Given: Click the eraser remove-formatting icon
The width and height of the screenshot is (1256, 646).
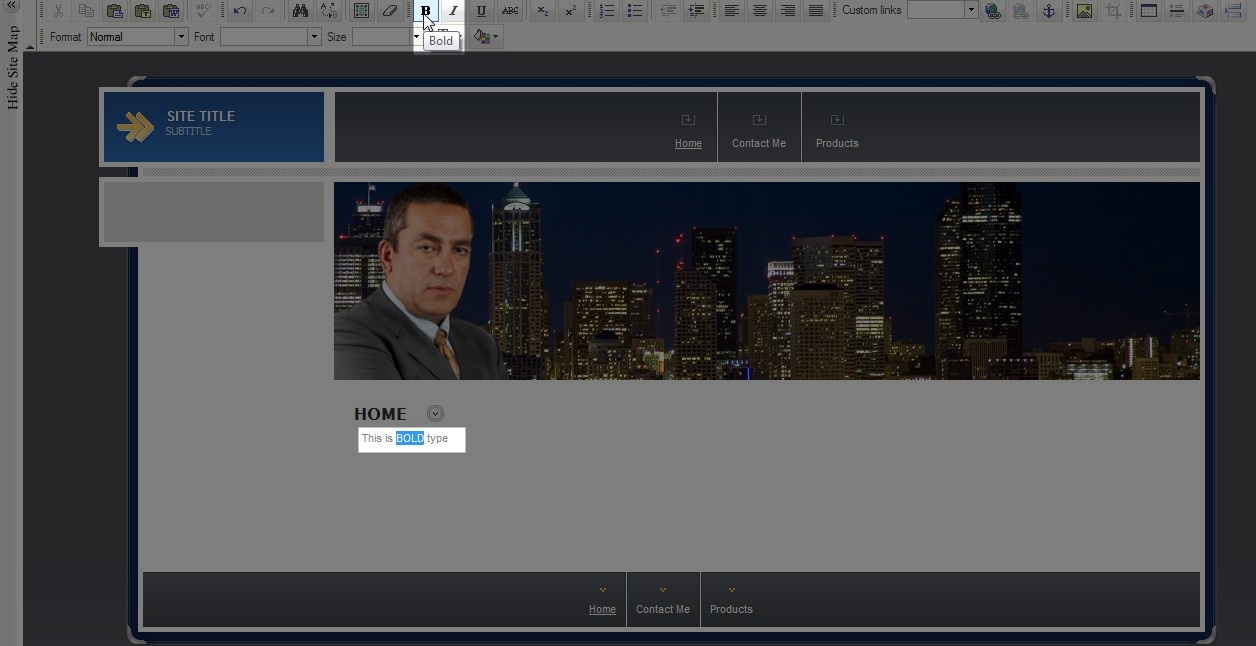Looking at the screenshot, I should pos(390,11).
